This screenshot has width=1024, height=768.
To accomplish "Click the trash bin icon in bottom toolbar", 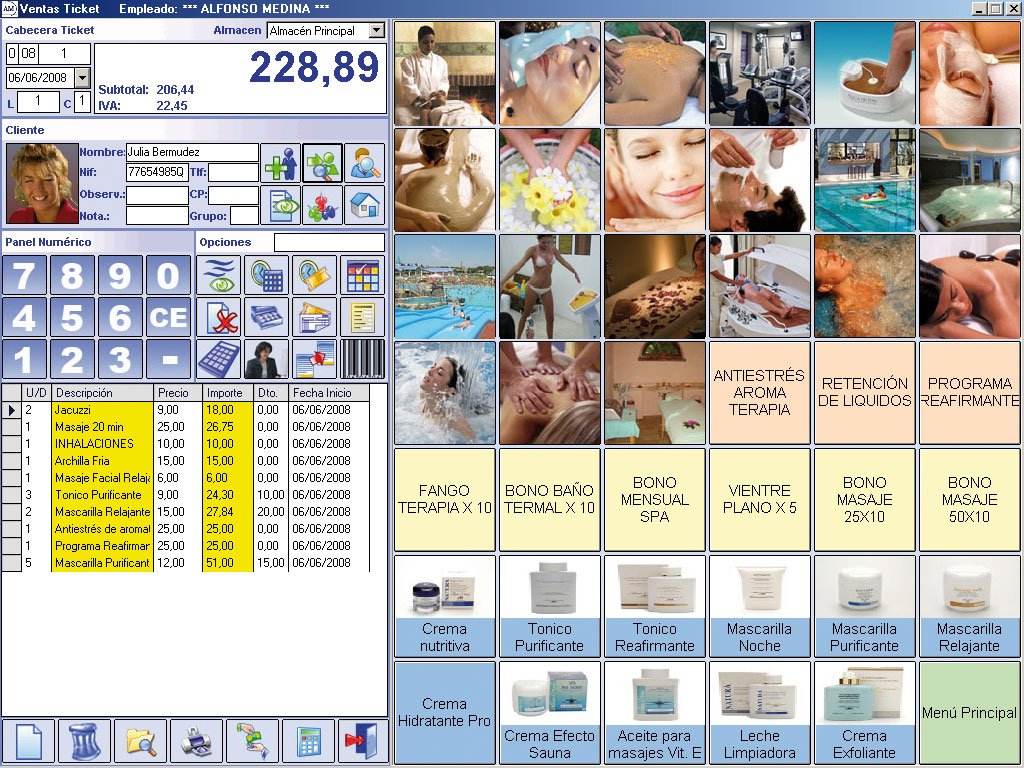I will (x=84, y=741).
